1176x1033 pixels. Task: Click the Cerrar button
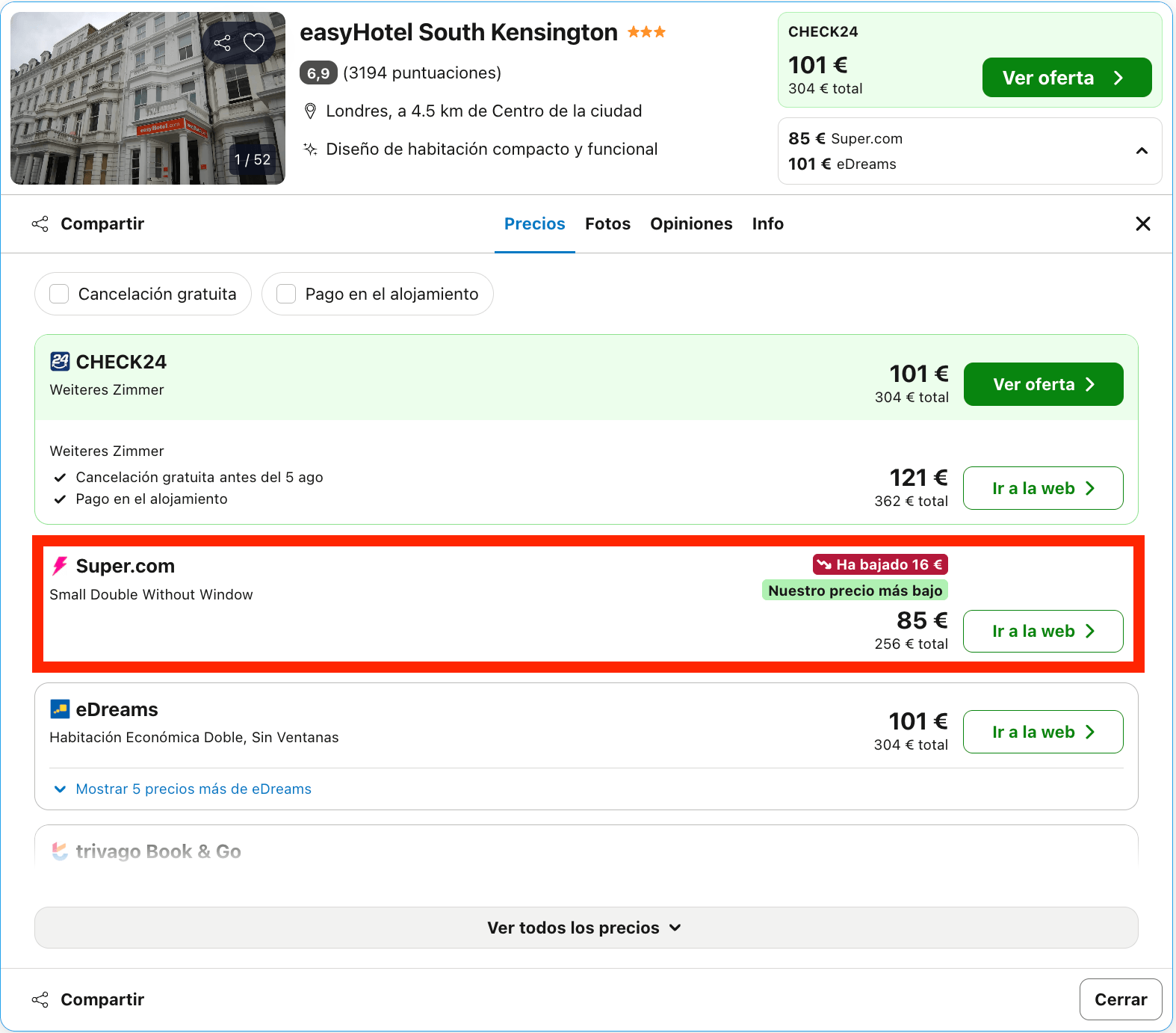tap(1120, 999)
